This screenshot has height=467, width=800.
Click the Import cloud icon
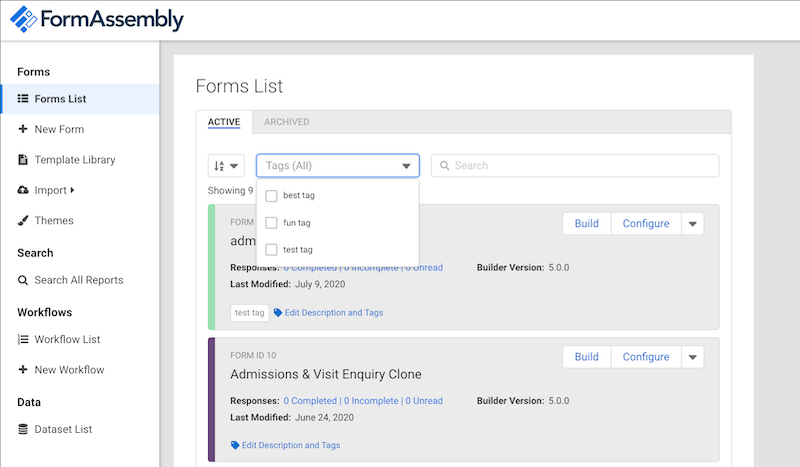pyautogui.click(x=23, y=190)
